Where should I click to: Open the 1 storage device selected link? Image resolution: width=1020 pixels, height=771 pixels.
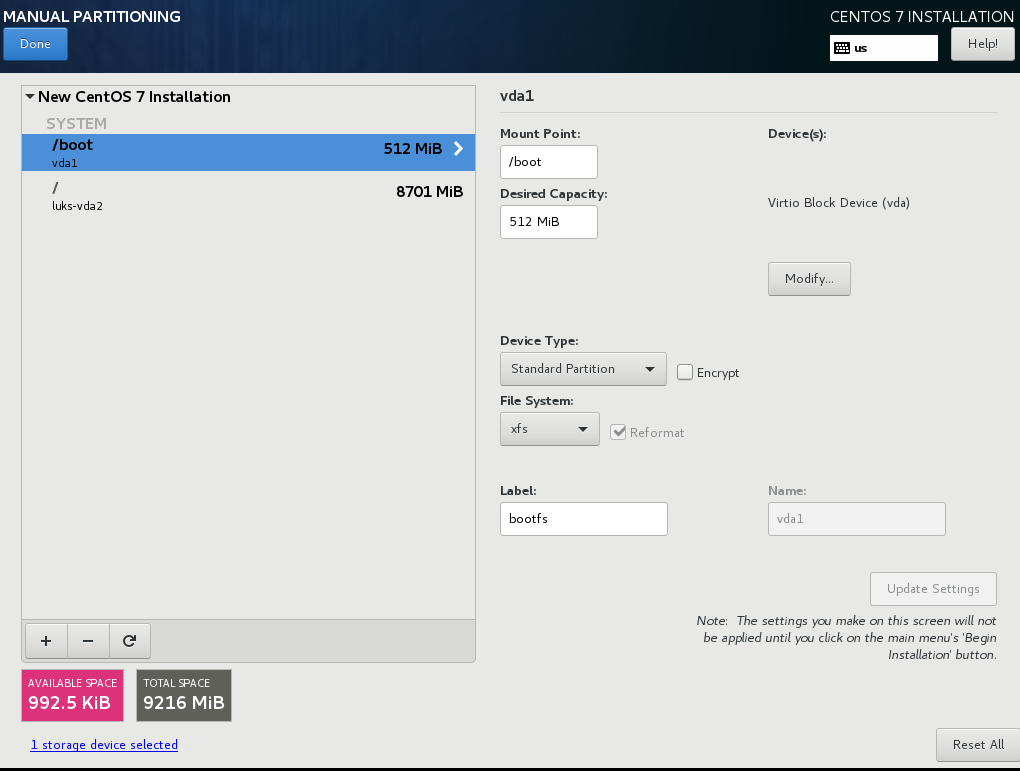[104, 745]
